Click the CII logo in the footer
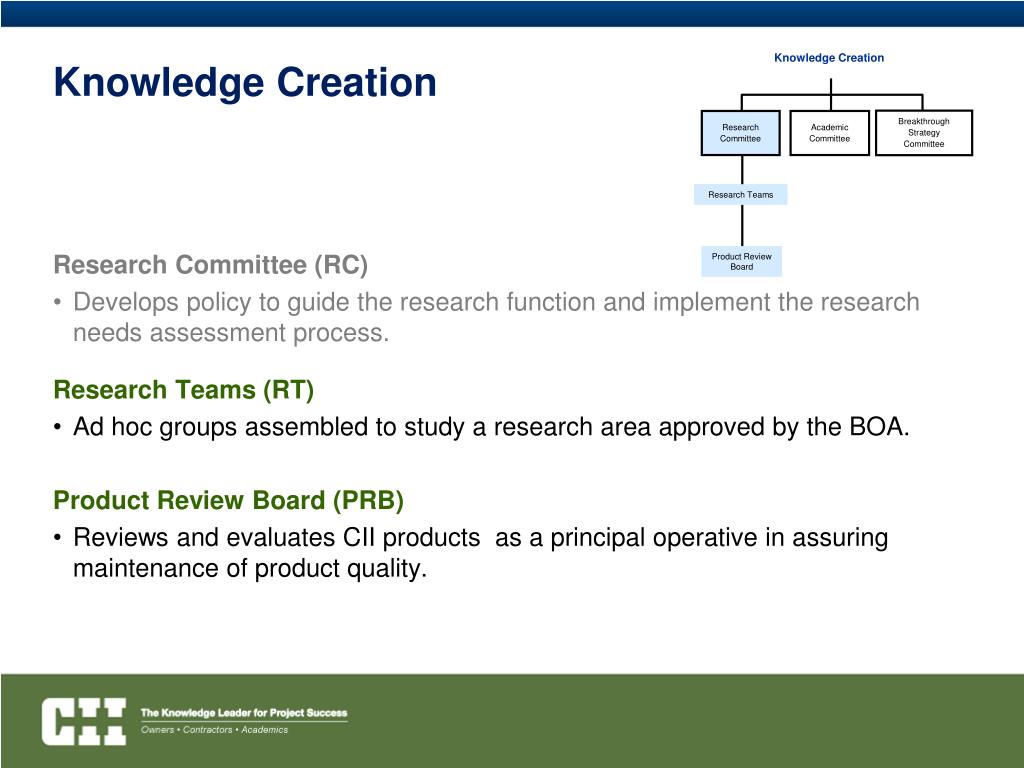The width and height of the screenshot is (1024, 768). [84, 721]
